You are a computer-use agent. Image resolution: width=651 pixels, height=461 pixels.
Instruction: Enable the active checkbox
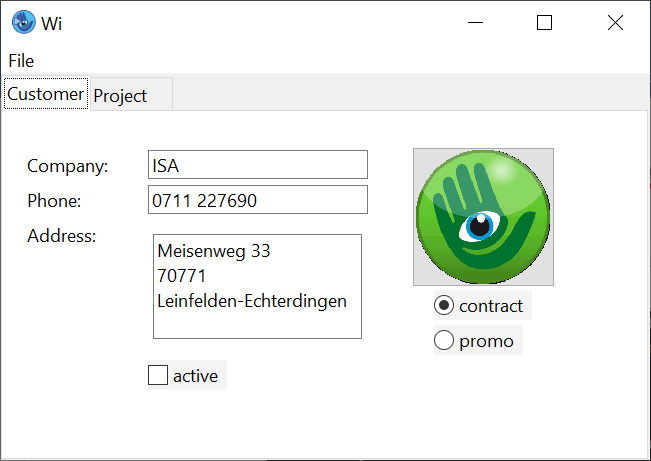click(158, 375)
